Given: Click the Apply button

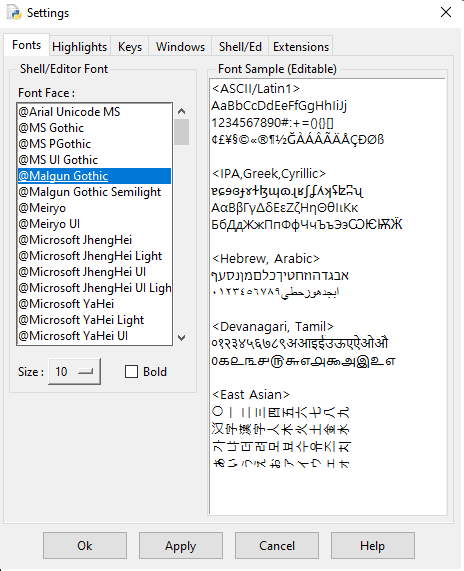Looking at the screenshot, I should 181,546.
